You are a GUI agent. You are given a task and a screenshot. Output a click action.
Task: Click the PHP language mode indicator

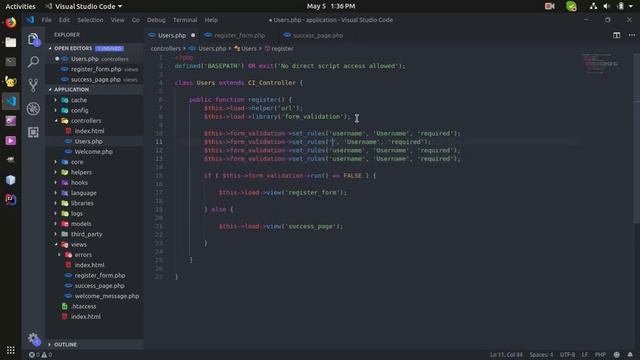pos(600,355)
